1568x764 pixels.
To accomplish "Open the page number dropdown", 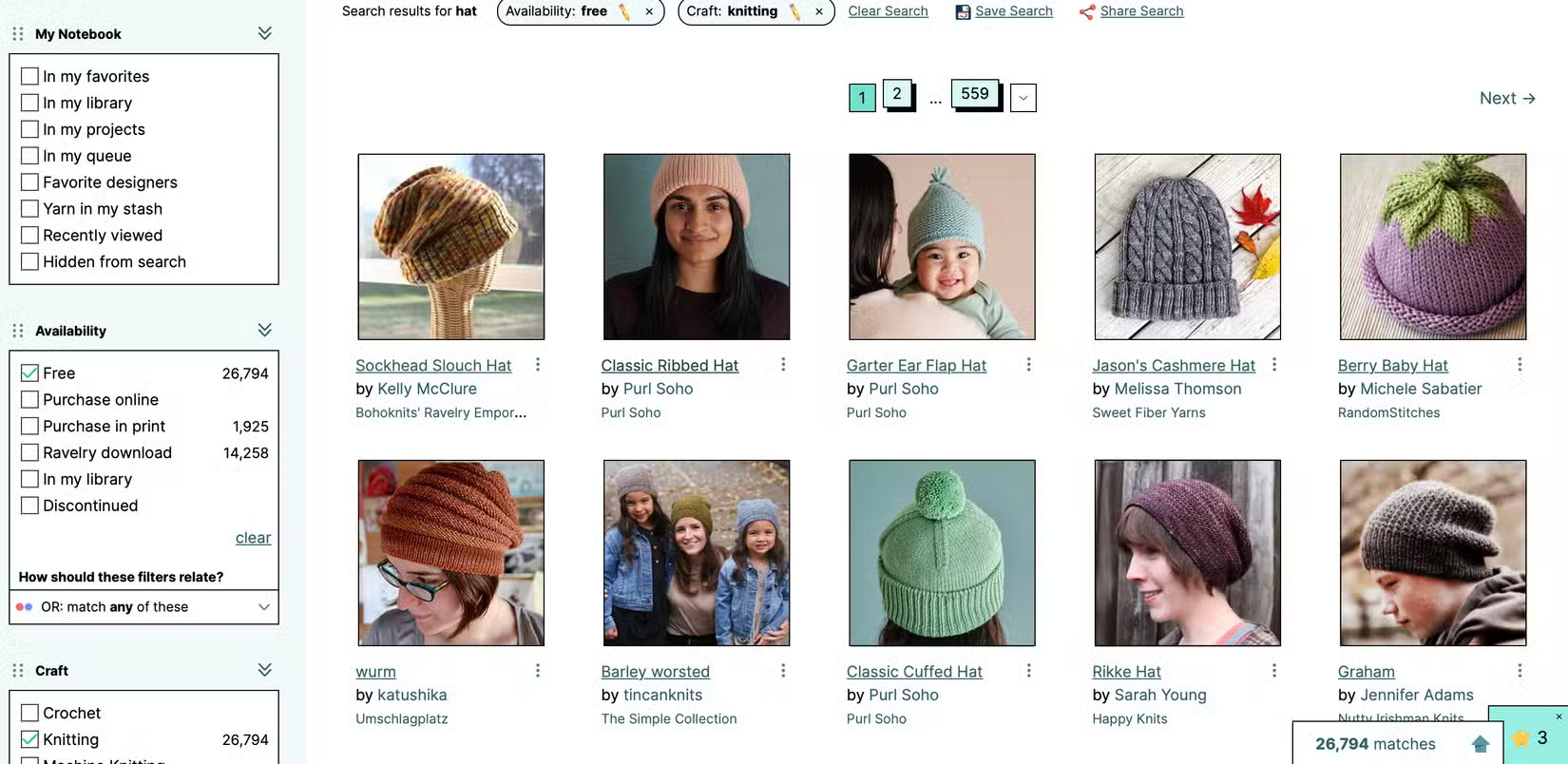I will pyautogui.click(x=1023, y=98).
